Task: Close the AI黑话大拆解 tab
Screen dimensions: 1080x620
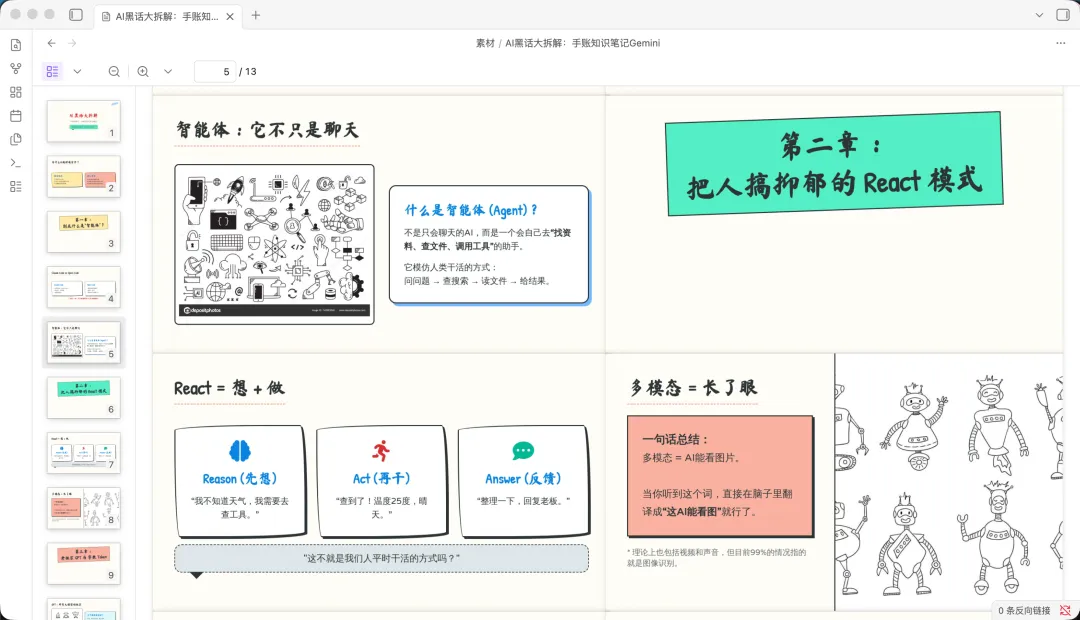Action: (x=230, y=17)
